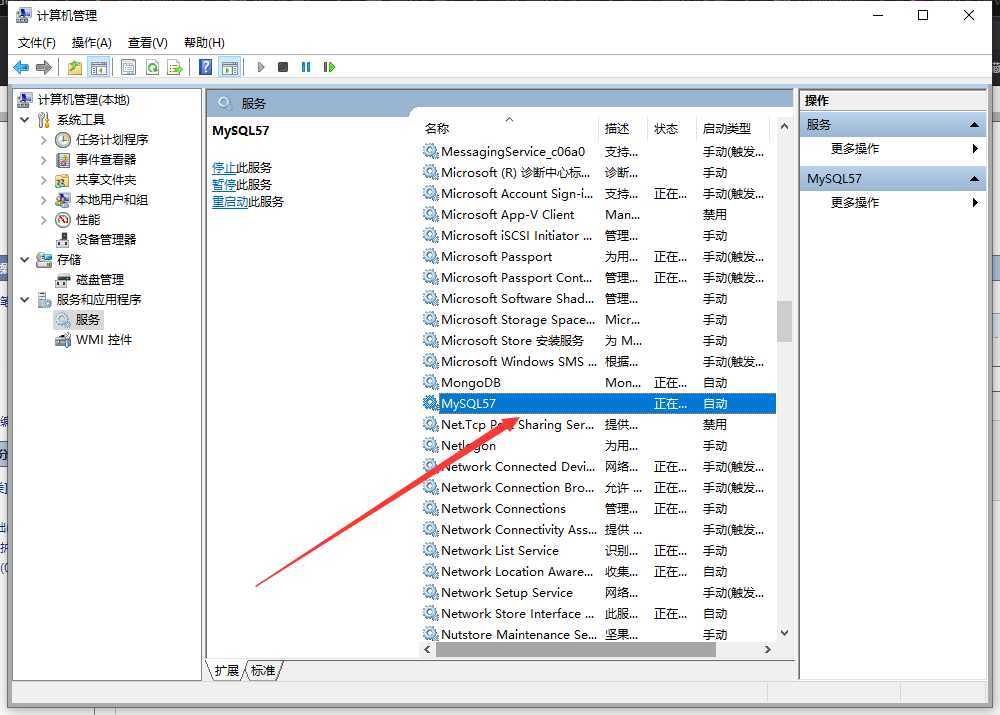This screenshot has height=715, width=1000.
Task: Select 计算机管理(本地) root node
Action: 84,100
